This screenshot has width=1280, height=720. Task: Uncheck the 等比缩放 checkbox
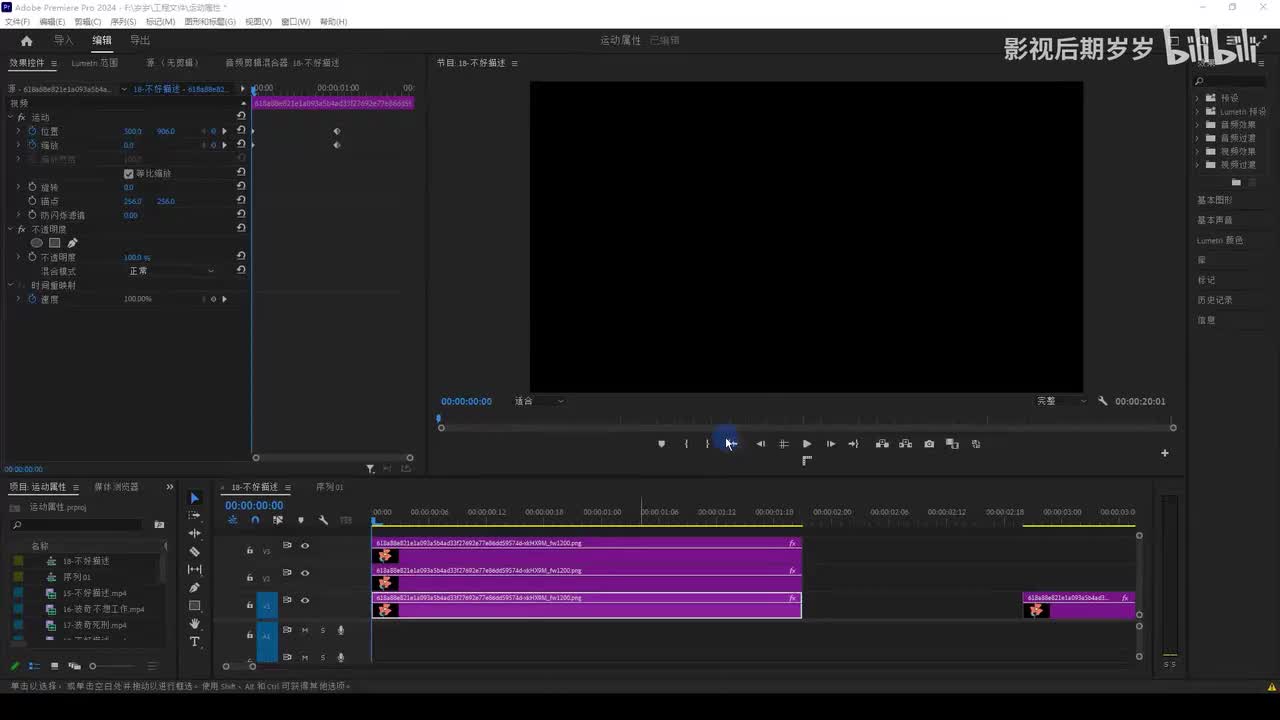pos(128,174)
